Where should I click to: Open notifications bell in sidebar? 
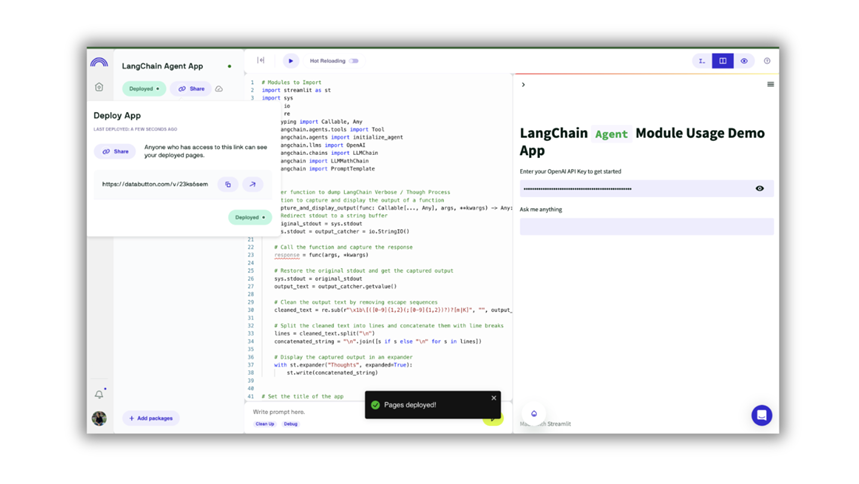(x=99, y=394)
